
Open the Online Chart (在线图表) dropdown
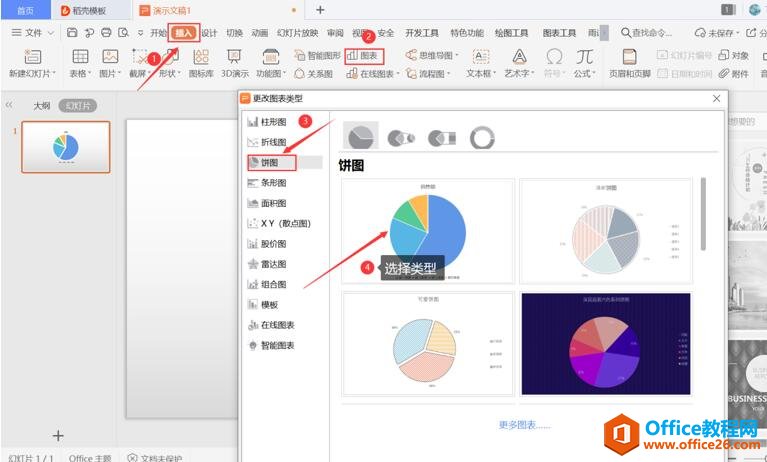(373, 74)
